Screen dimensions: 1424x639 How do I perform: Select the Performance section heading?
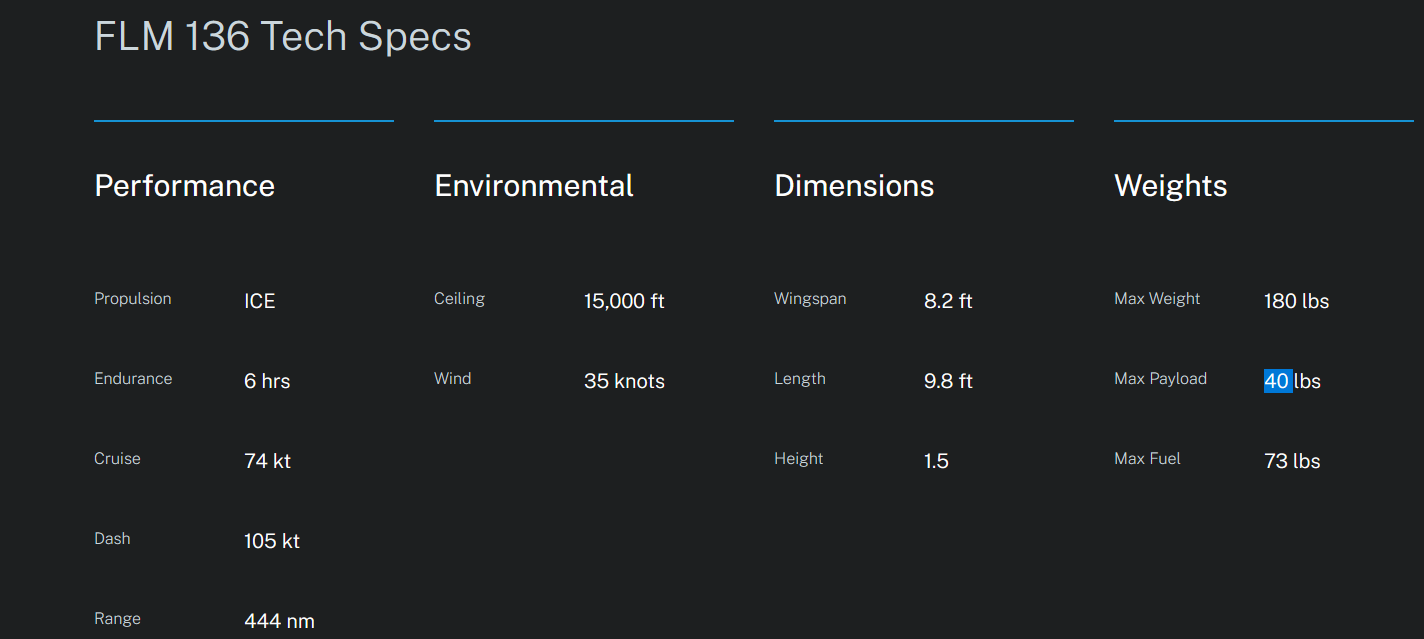point(184,186)
